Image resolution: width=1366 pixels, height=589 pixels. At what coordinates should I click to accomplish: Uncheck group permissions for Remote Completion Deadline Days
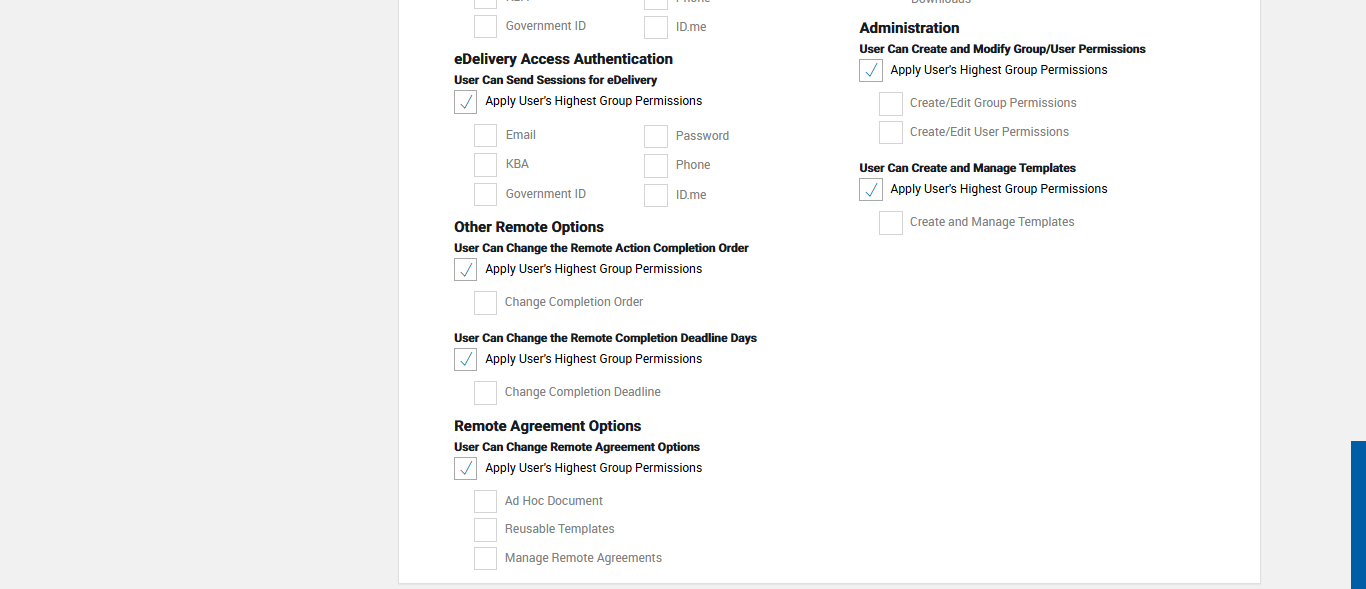pyautogui.click(x=465, y=360)
